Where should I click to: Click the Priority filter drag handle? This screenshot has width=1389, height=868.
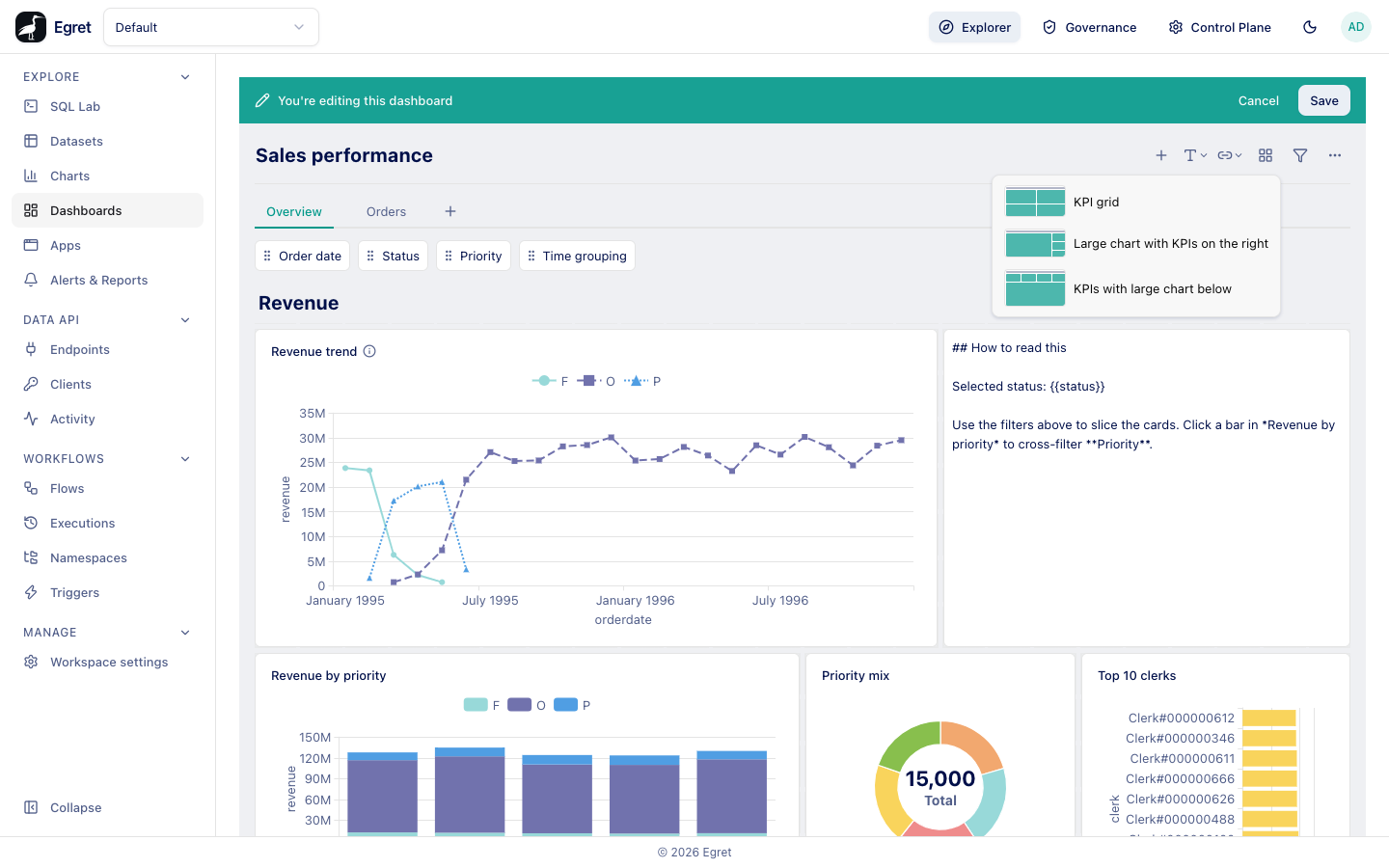pyautogui.click(x=449, y=256)
